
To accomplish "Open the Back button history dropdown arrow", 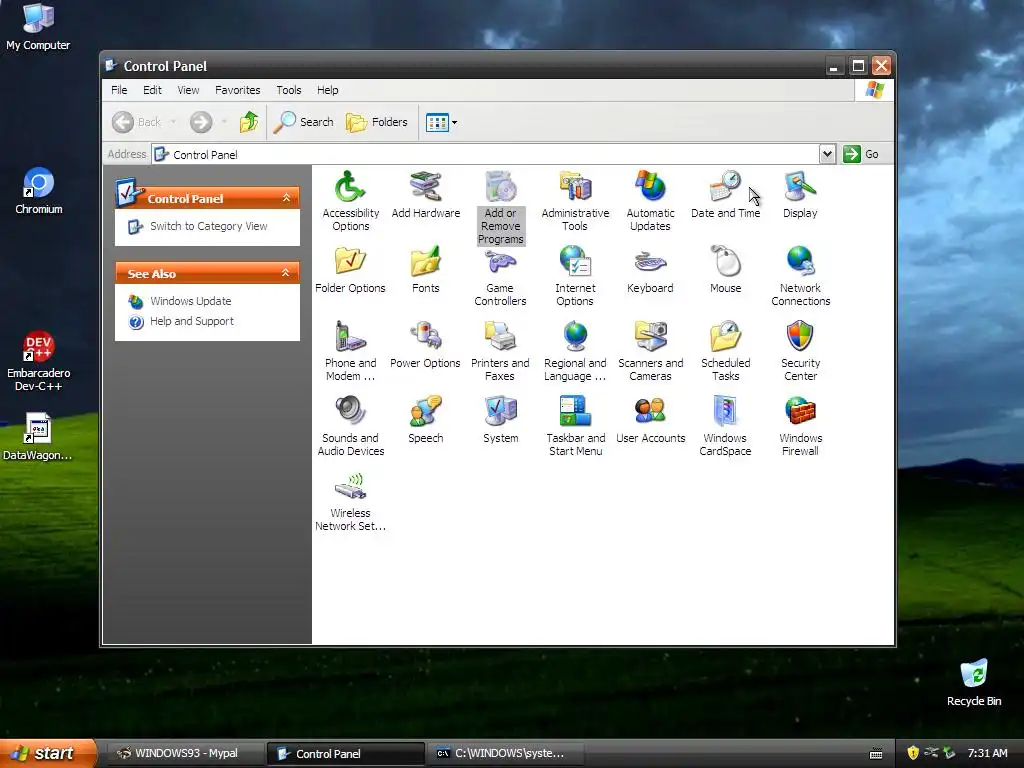I will tap(173, 122).
